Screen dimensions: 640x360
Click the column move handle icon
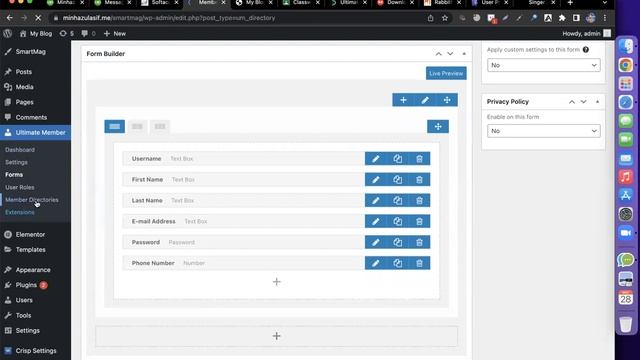click(438, 127)
